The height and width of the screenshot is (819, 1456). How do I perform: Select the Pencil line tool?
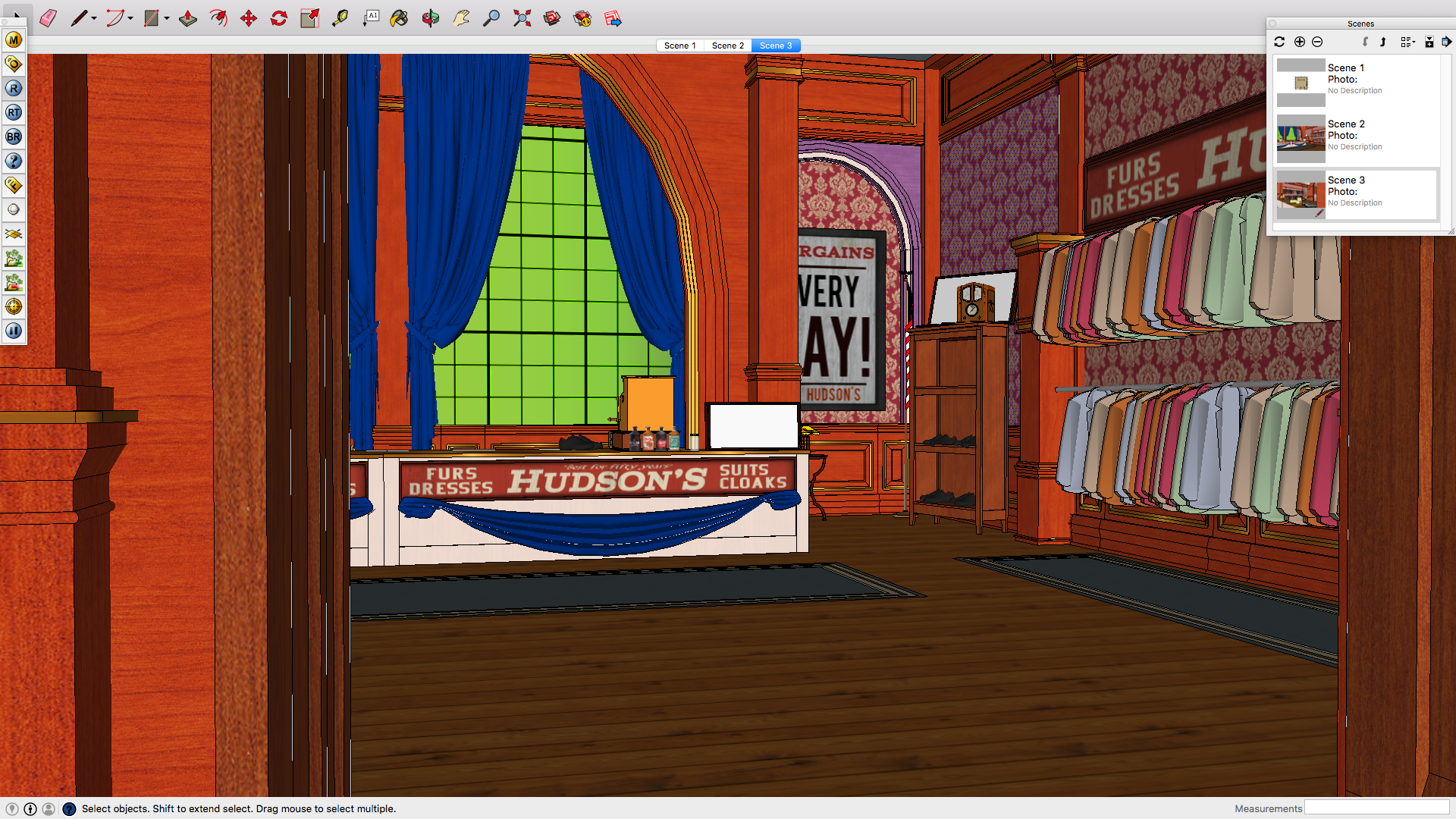pos(79,18)
